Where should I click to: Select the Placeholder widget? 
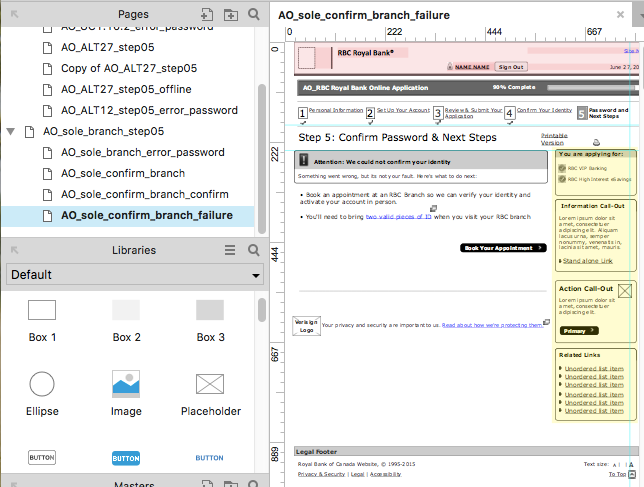pos(210,384)
